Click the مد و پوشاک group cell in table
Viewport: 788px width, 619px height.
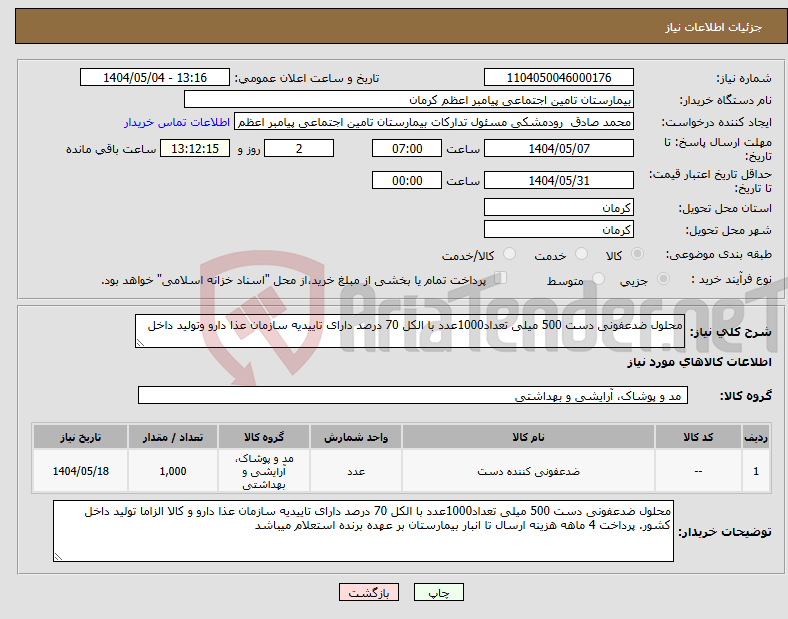coord(264,471)
